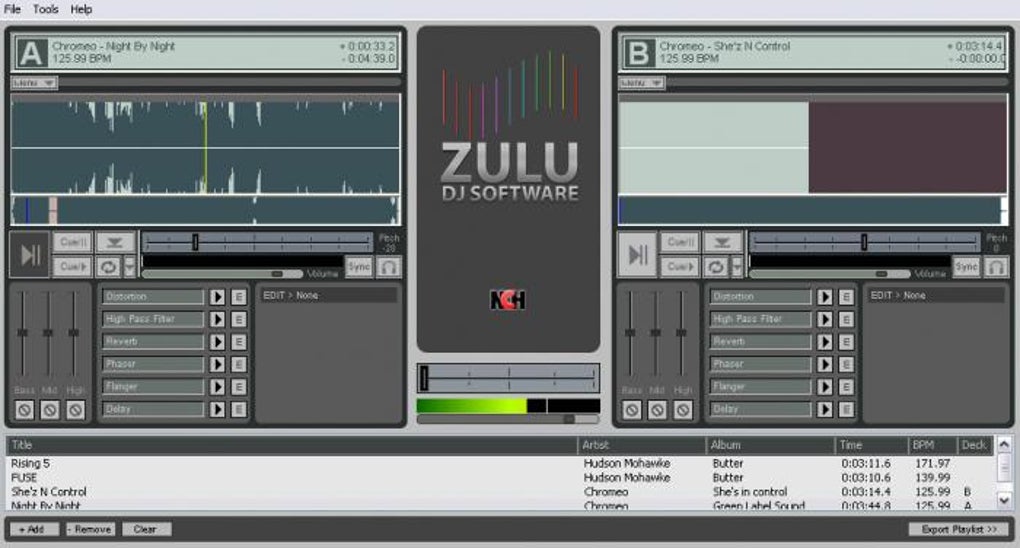Click the pitch slider on Deck A
1020x548 pixels.
coord(258,242)
